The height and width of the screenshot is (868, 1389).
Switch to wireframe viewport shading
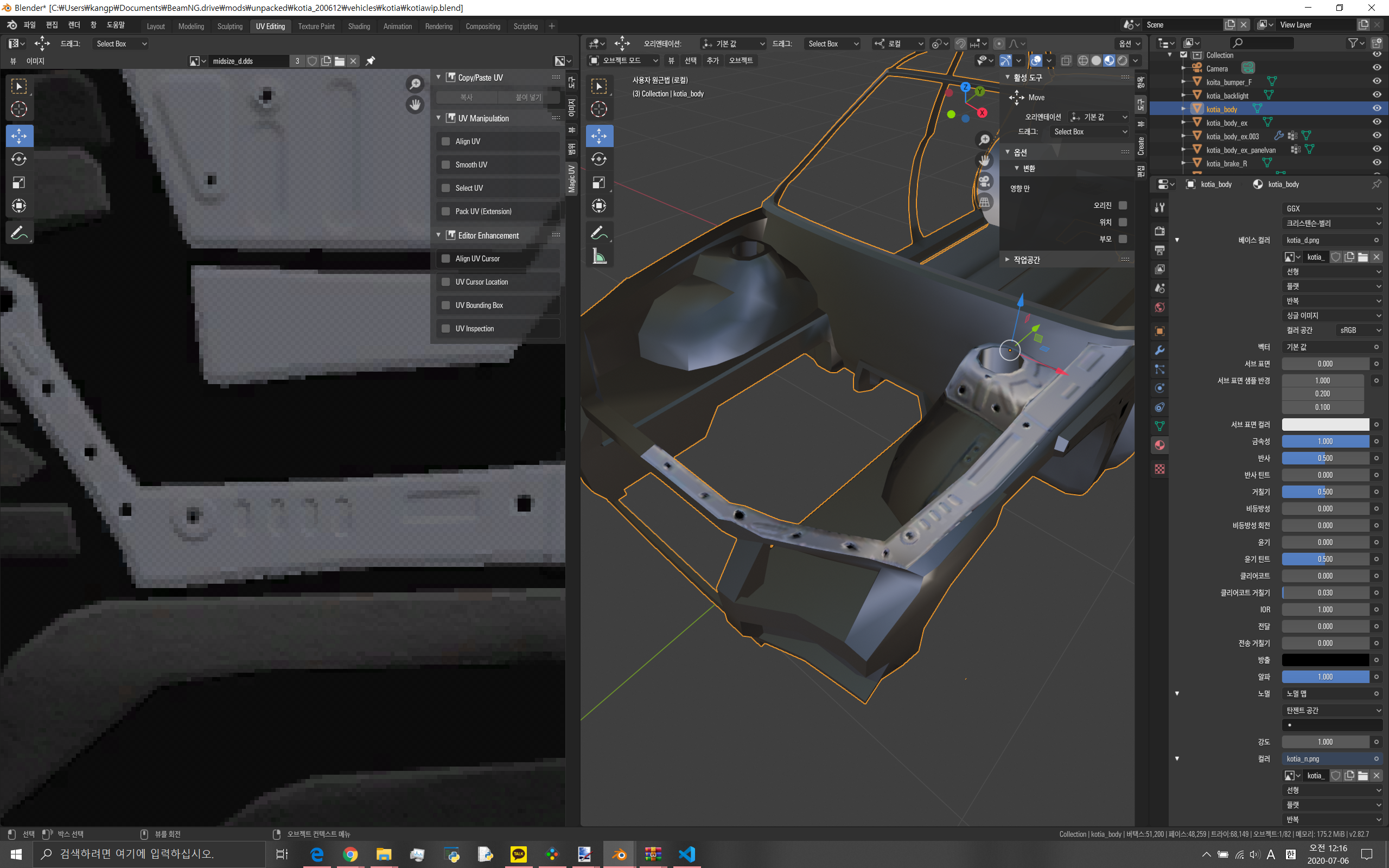[x=1083, y=61]
